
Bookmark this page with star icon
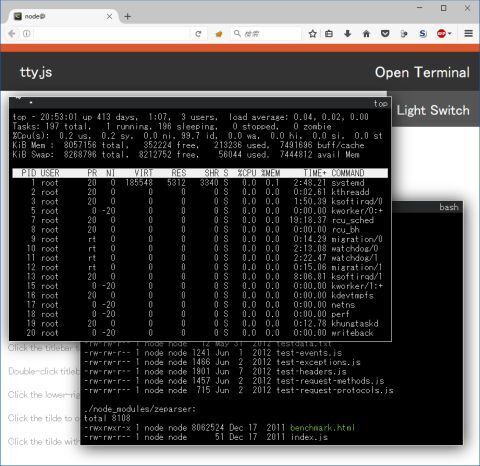coord(312,34)
